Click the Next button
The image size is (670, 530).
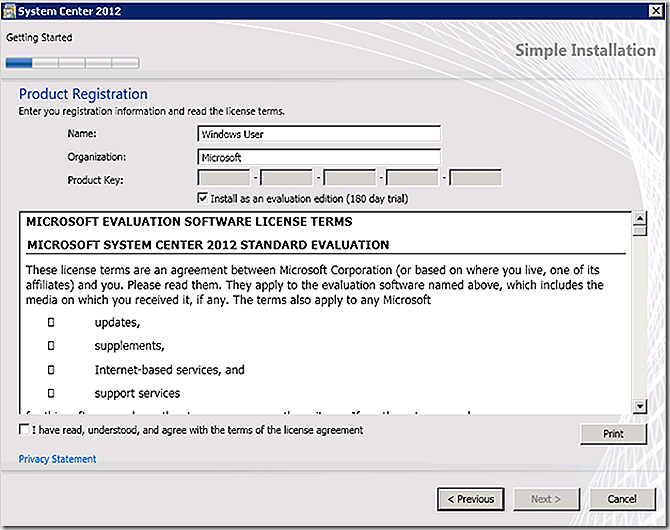click(x=546, y=499)
